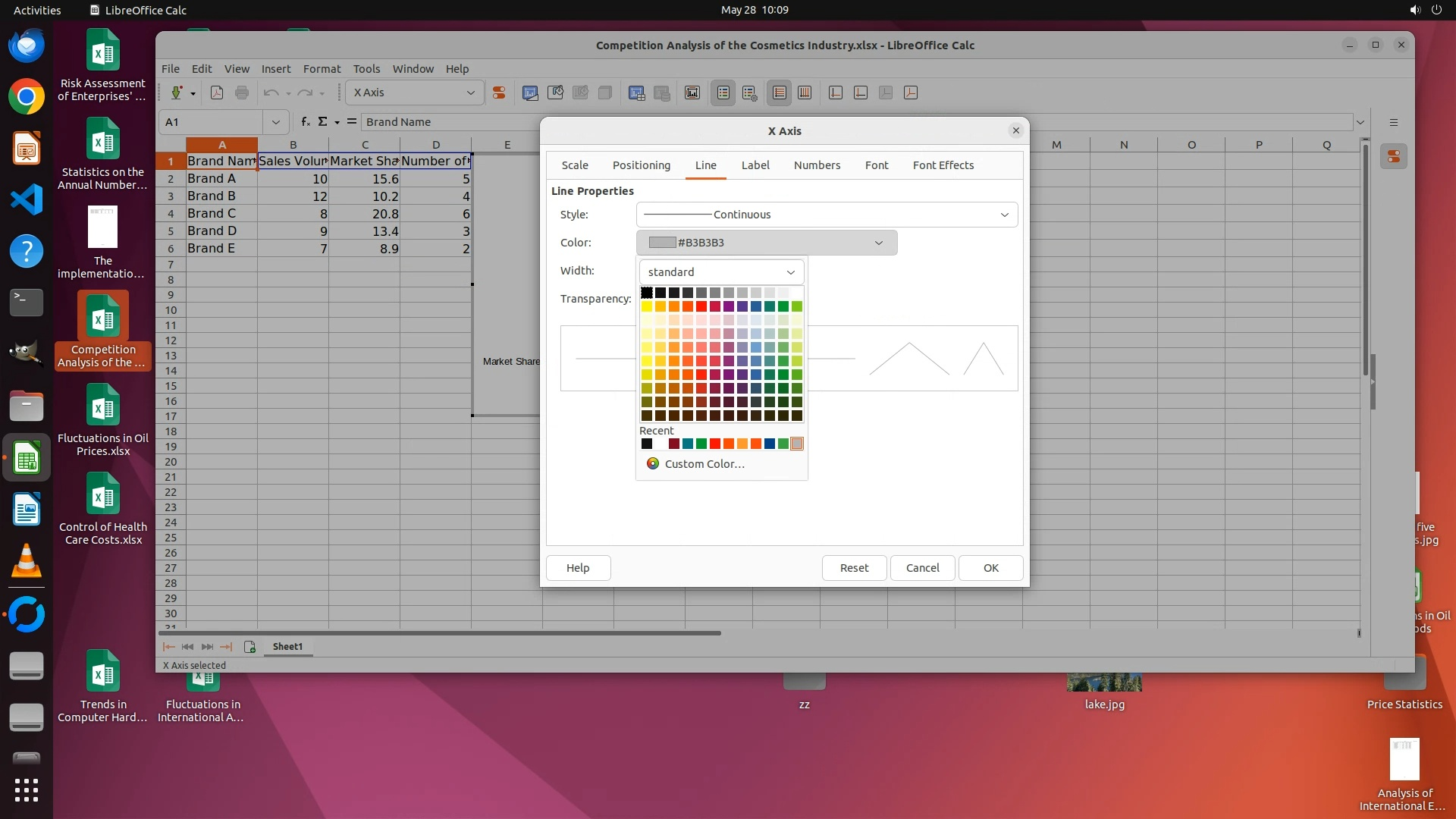Toggle Vertical Grids in chart toolbar
Screen dimensions: 1456x819
[805, 93]
